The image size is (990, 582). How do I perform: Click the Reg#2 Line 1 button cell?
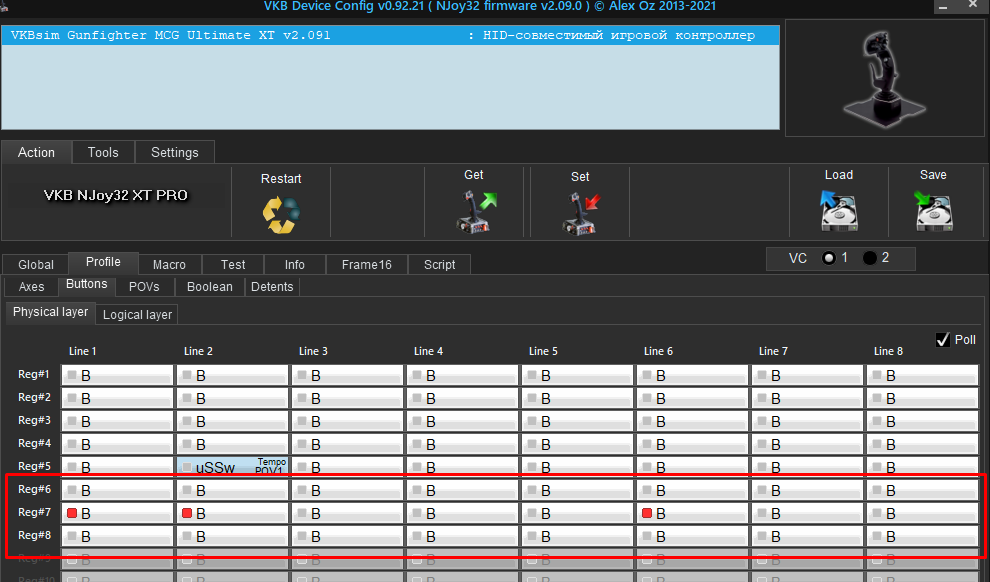tap(117, 398)
